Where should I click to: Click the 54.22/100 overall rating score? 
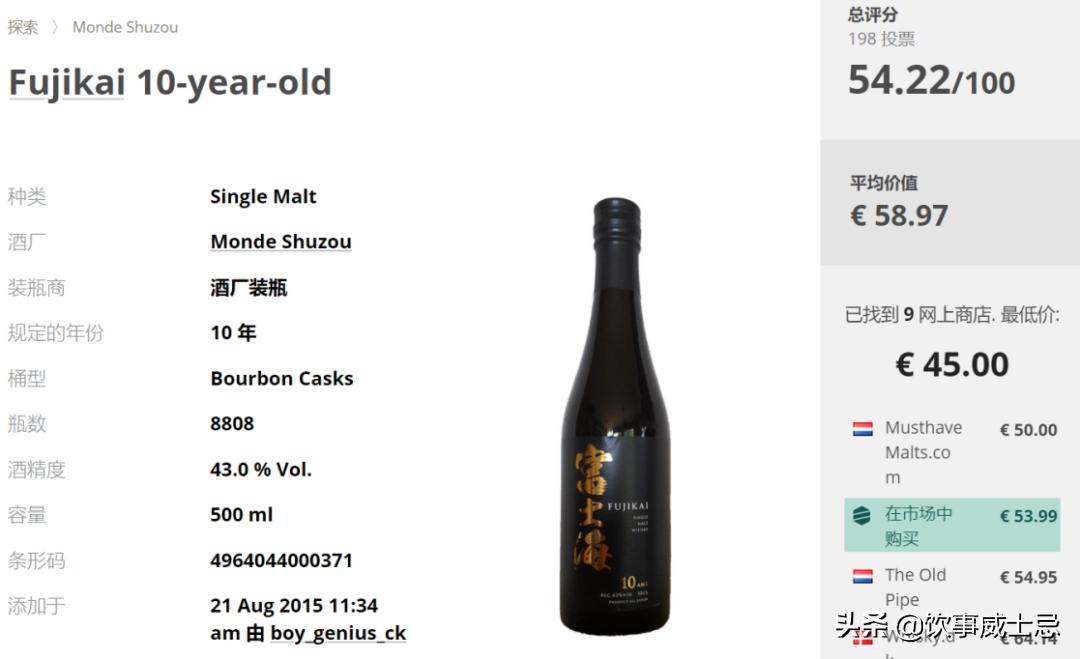931,80
